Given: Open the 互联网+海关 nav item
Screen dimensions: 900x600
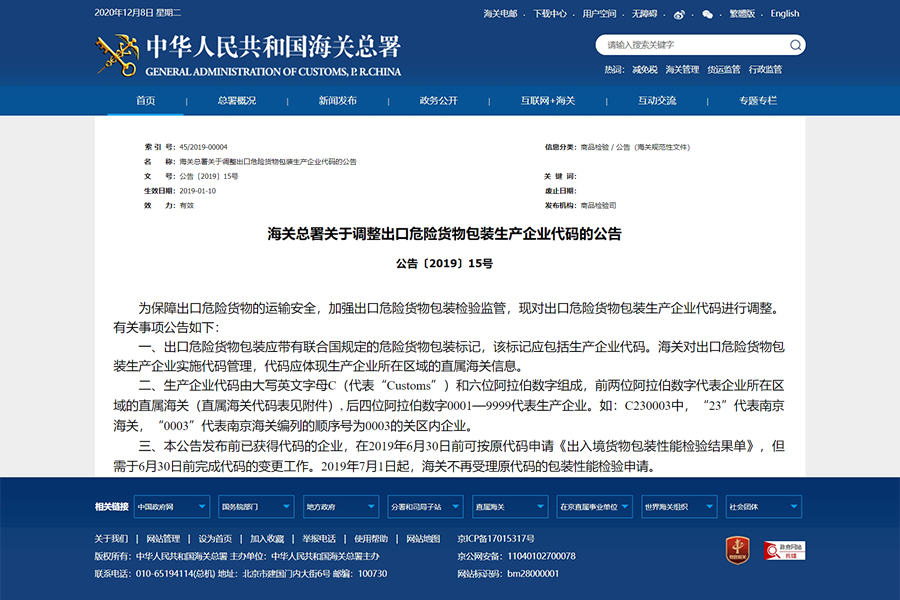Looking at the screenshot, I should tap(548, 100).
